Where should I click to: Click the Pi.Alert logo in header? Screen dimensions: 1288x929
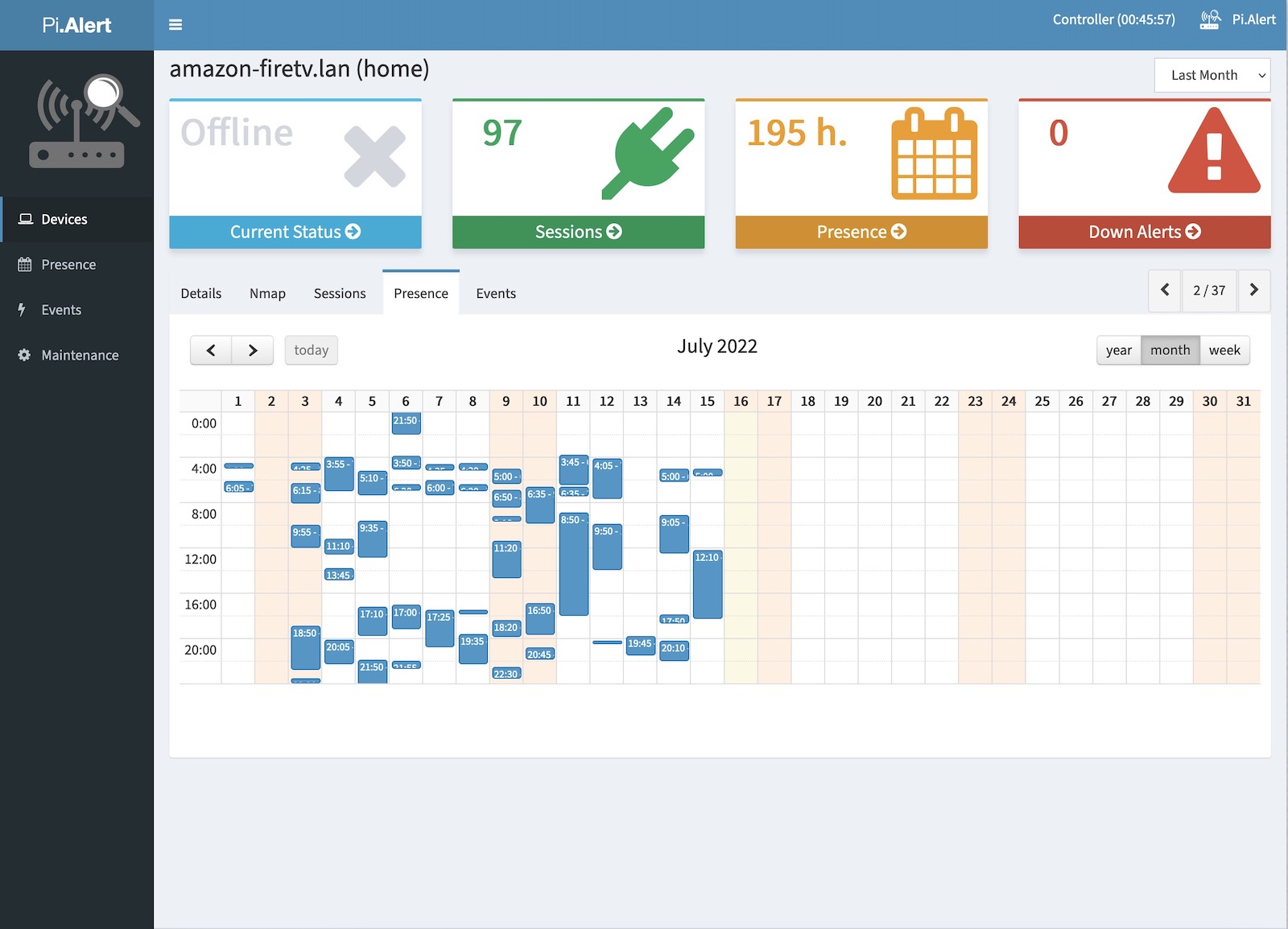click(76, 25)
